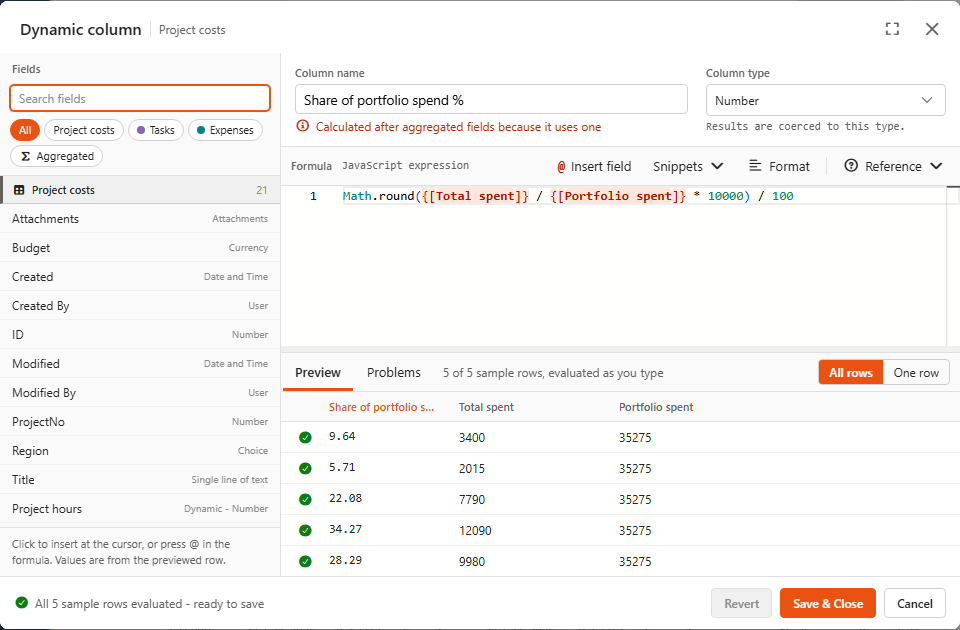Screen dimensions: 960x630
Task: Insert the Modified By field
Action: 140,392
